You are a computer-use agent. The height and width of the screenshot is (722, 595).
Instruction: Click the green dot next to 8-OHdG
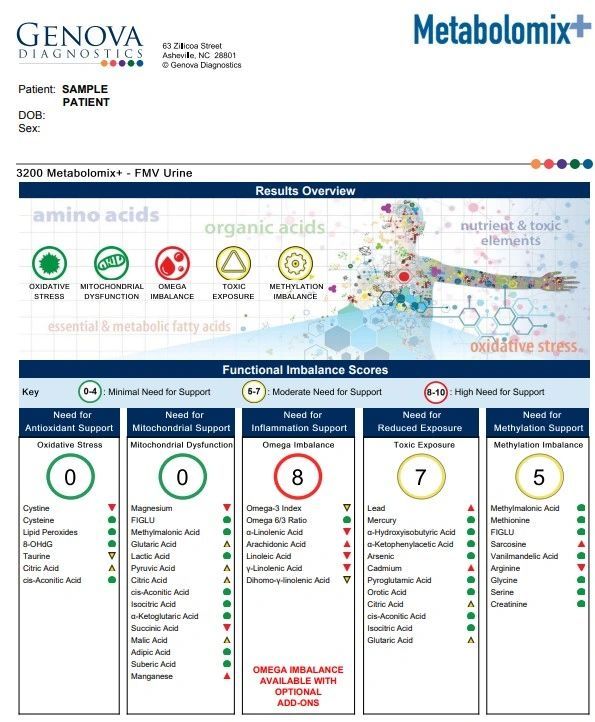click(x=111, y=544)
